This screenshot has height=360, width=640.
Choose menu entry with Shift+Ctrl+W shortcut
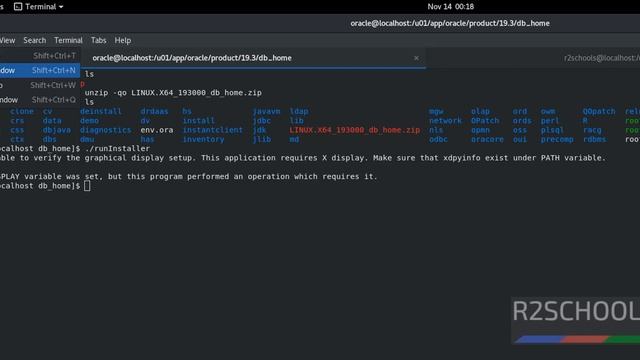point(40,85)
